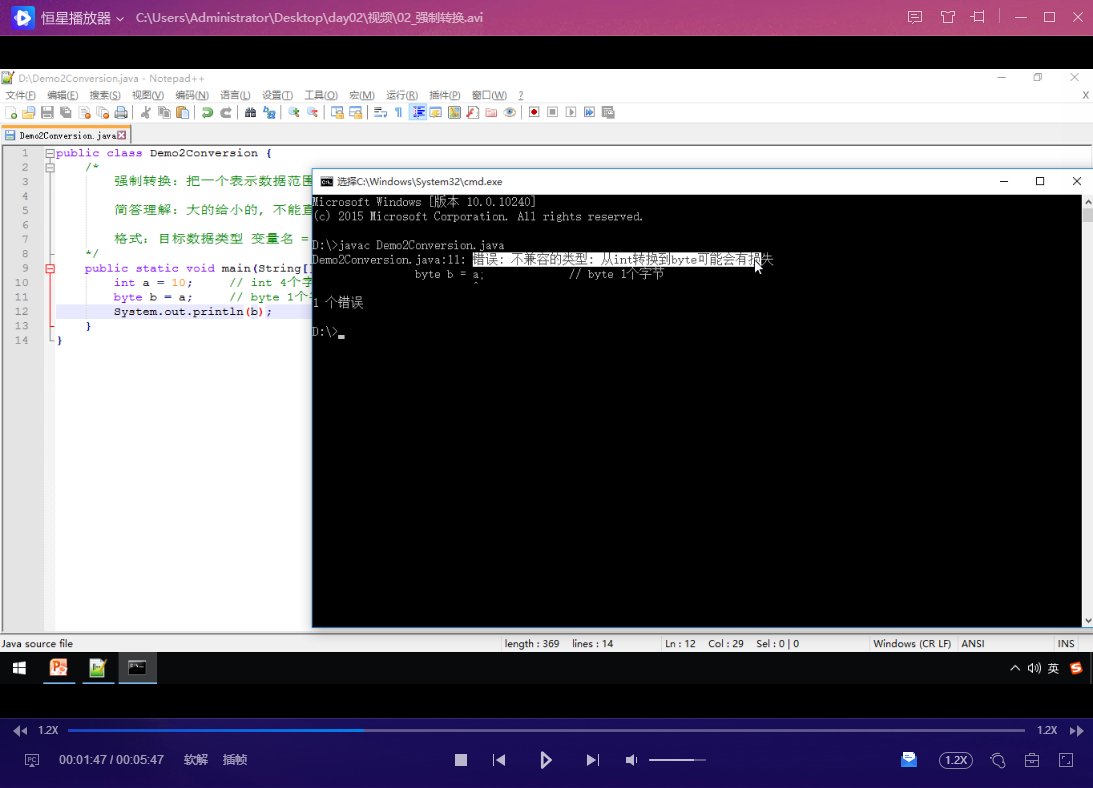Open the 1.2X playback speed selector
1093x788 pixels.
(x=955, y=760)
